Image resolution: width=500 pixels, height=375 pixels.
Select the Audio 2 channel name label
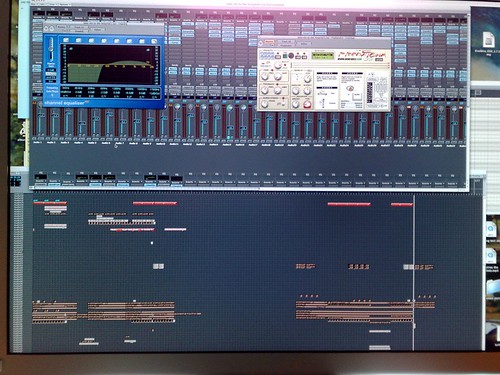tap(51, 142)
